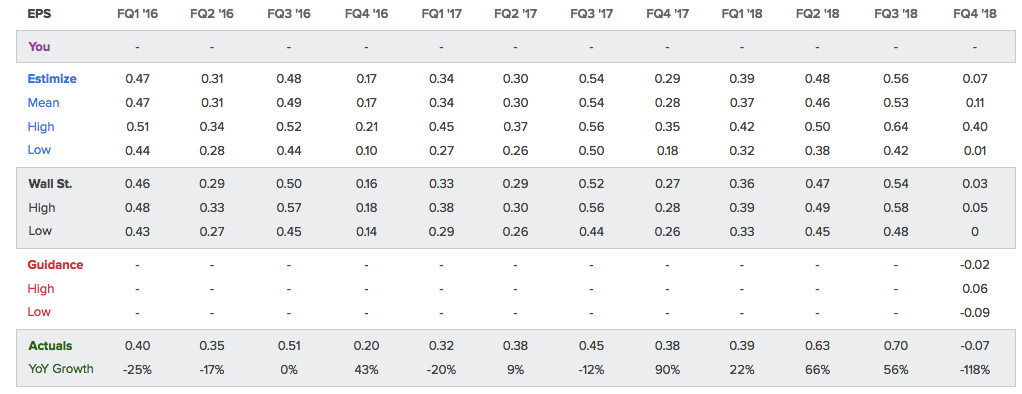Click the Wall St. row heading
The width and height of the screenshot is (1022, 394).
pyautogui.click(x=50, y=184)
